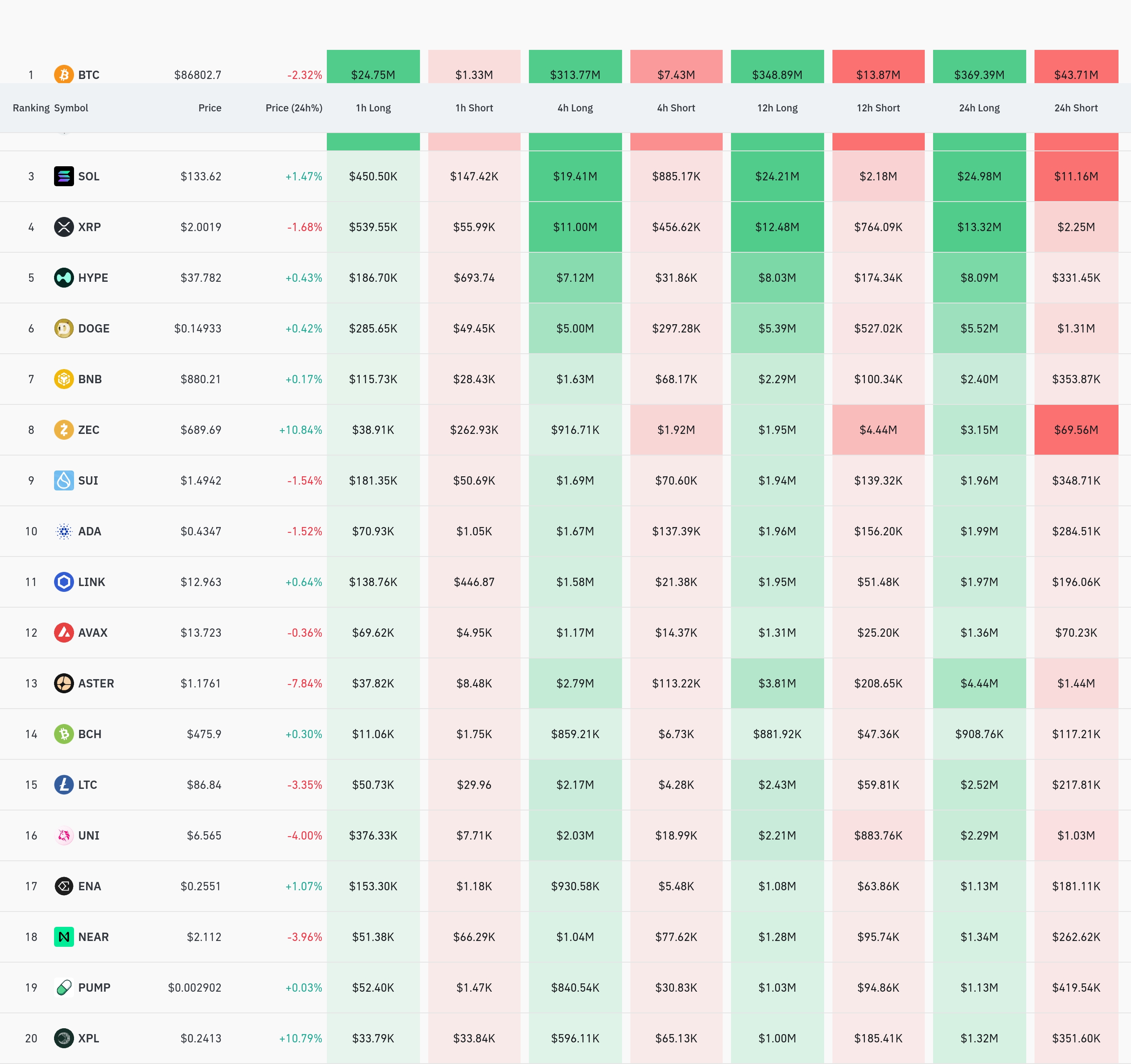Screen dimensions: 1131x1064
Task: Sort table by 1h Long column header
Action: (373, 108)
